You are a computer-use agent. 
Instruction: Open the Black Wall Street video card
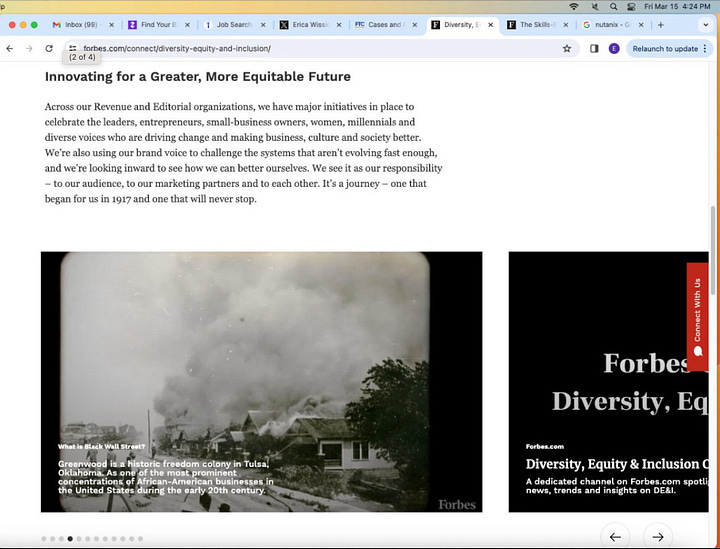click(261, 381)
